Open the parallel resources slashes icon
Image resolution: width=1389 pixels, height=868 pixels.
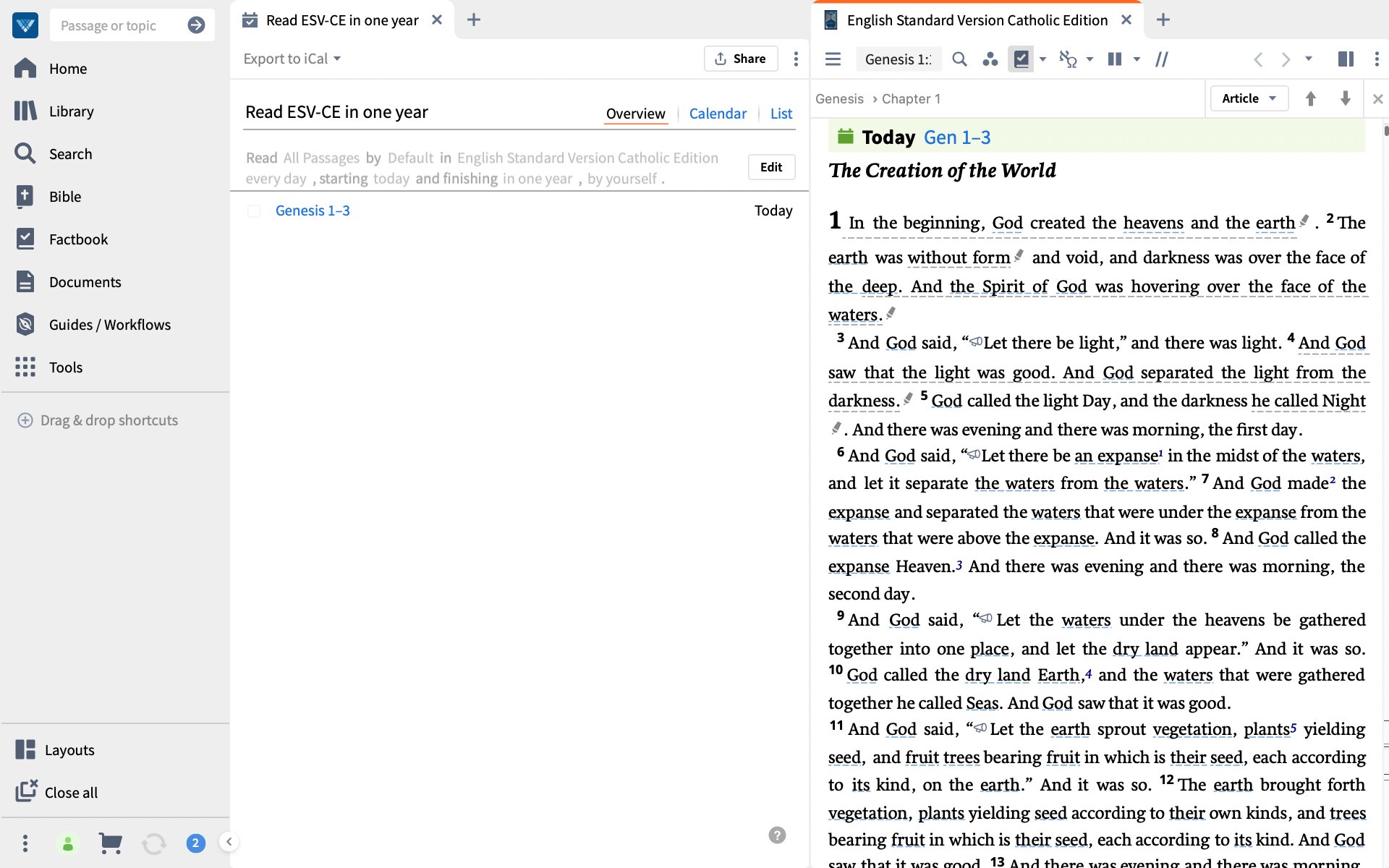pos(1161,59)
